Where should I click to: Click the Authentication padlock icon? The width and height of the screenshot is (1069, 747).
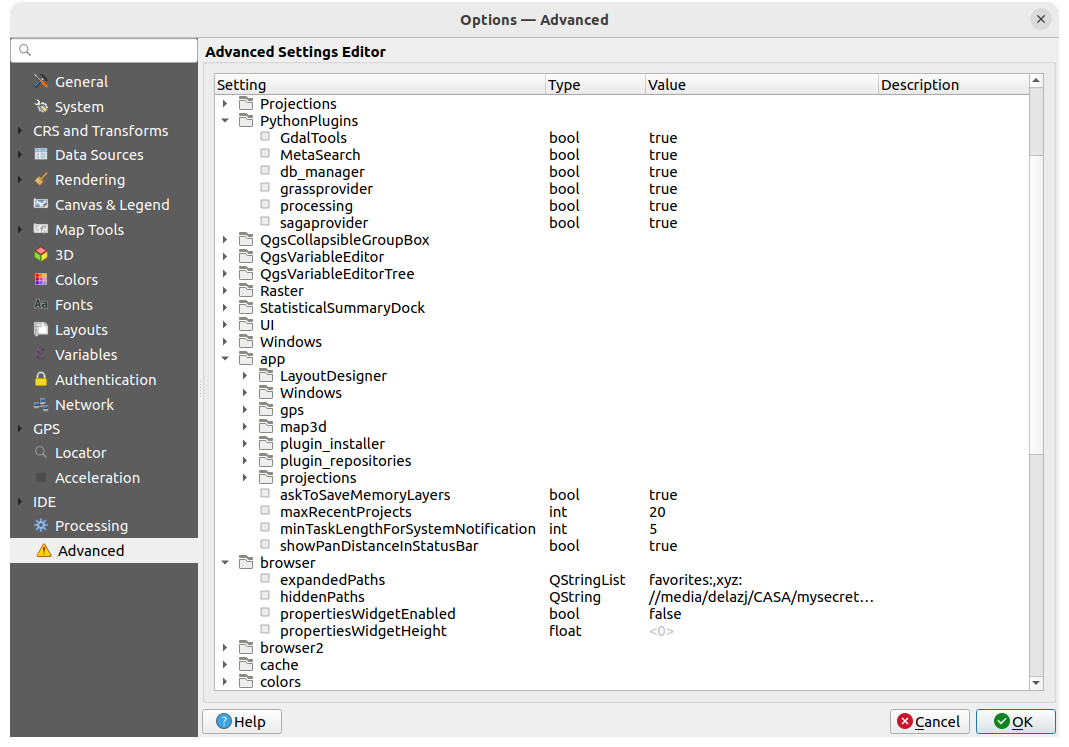pyautogui.click(x=40, y=379)
